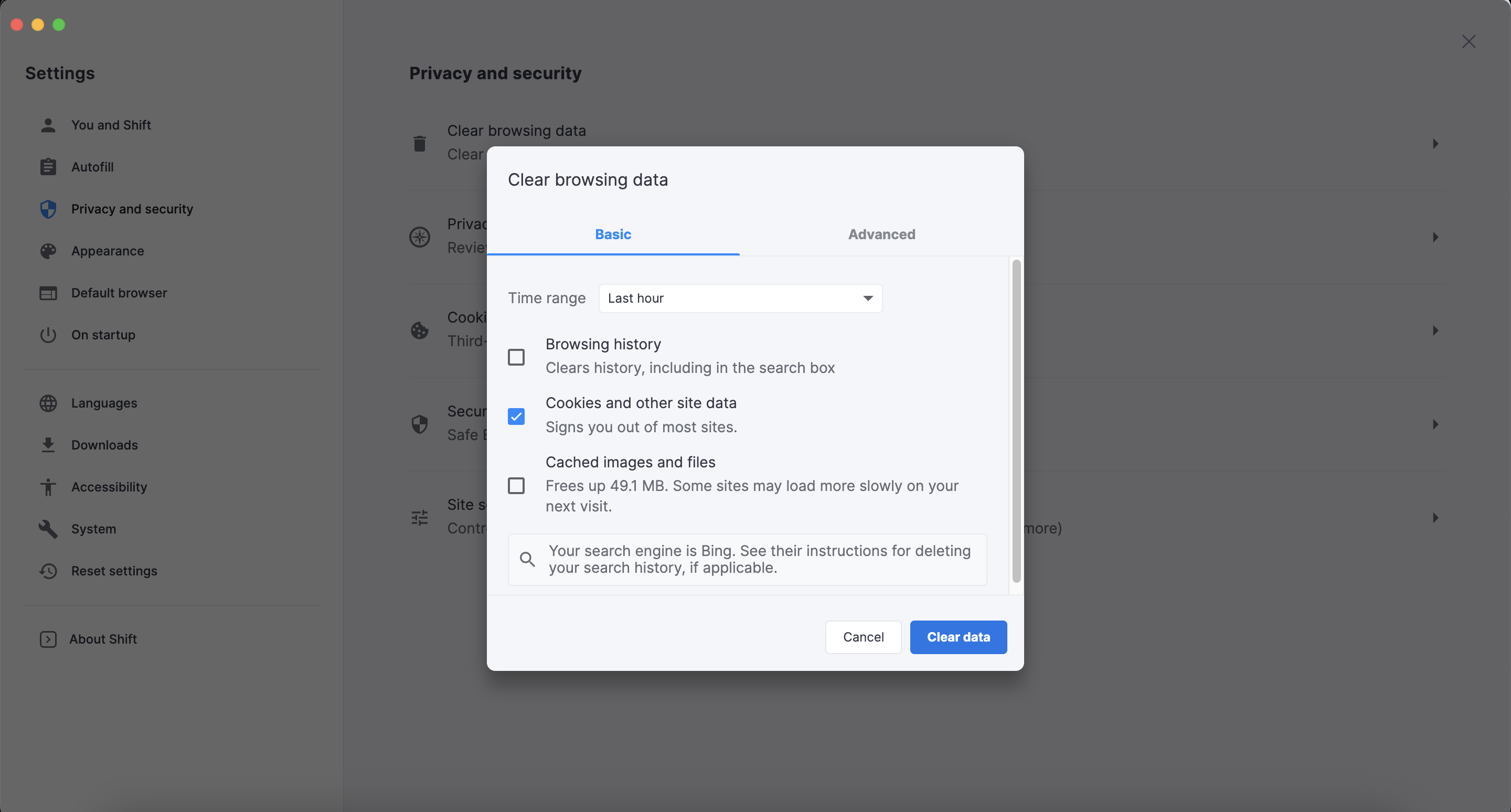Expand the Cookies row arrow
The image size is (1511, 812).
tap(1435, 330)
